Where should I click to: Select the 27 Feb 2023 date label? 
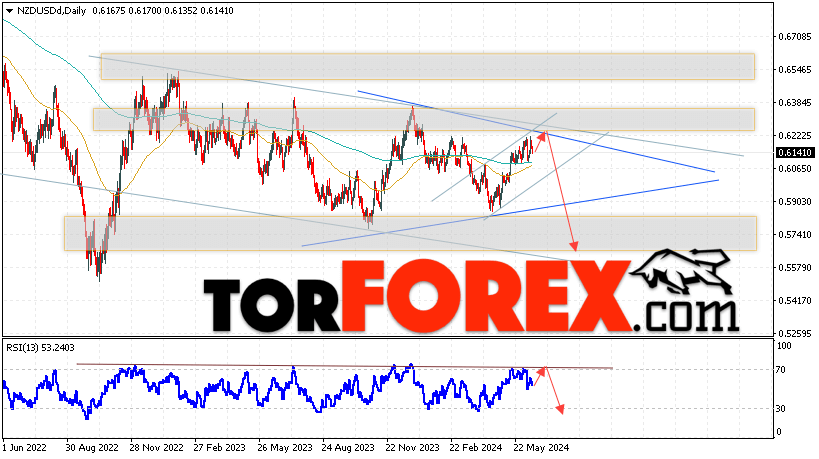click(x=219, y=448)
